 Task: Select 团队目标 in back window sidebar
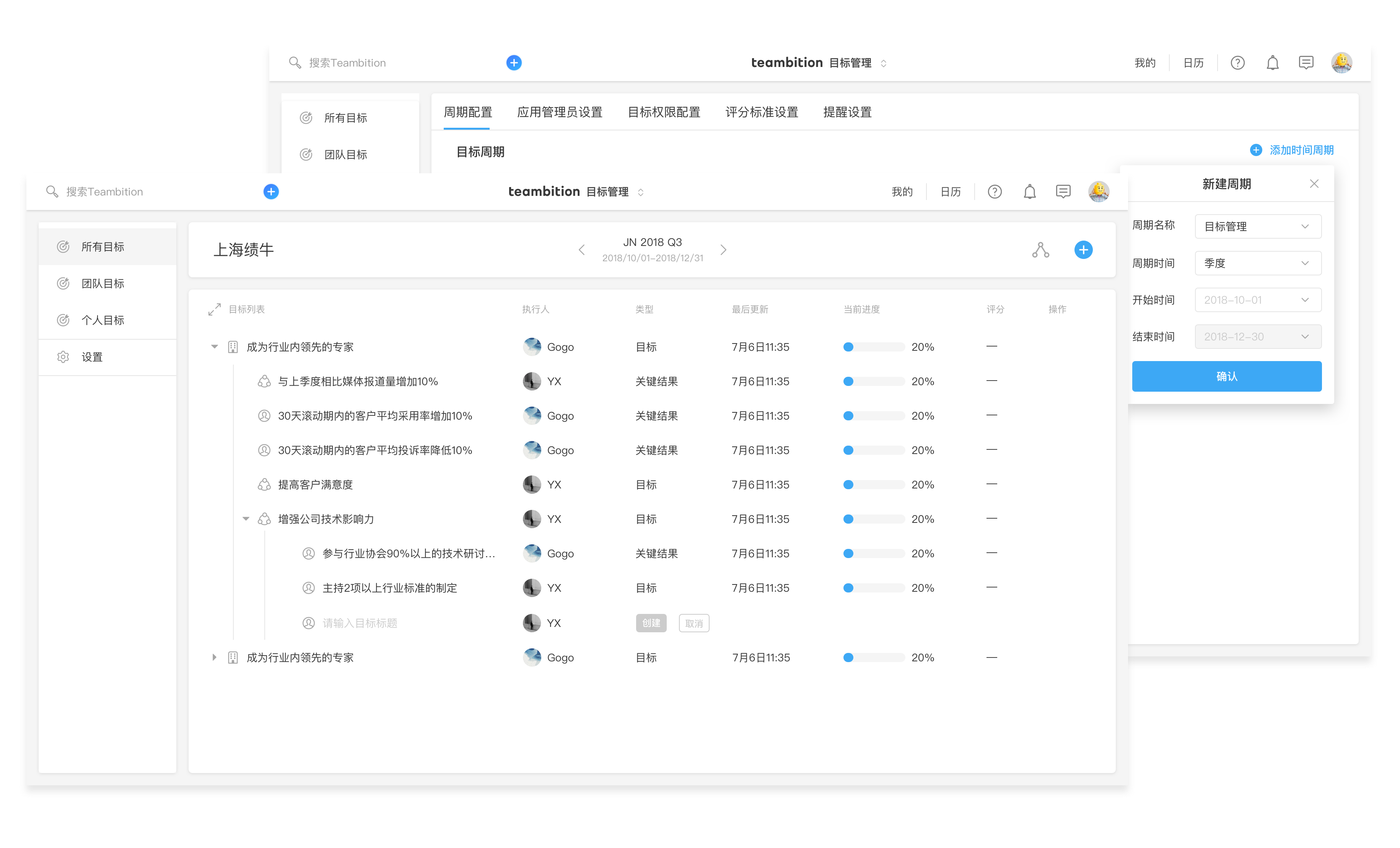(x=350, y=155)
